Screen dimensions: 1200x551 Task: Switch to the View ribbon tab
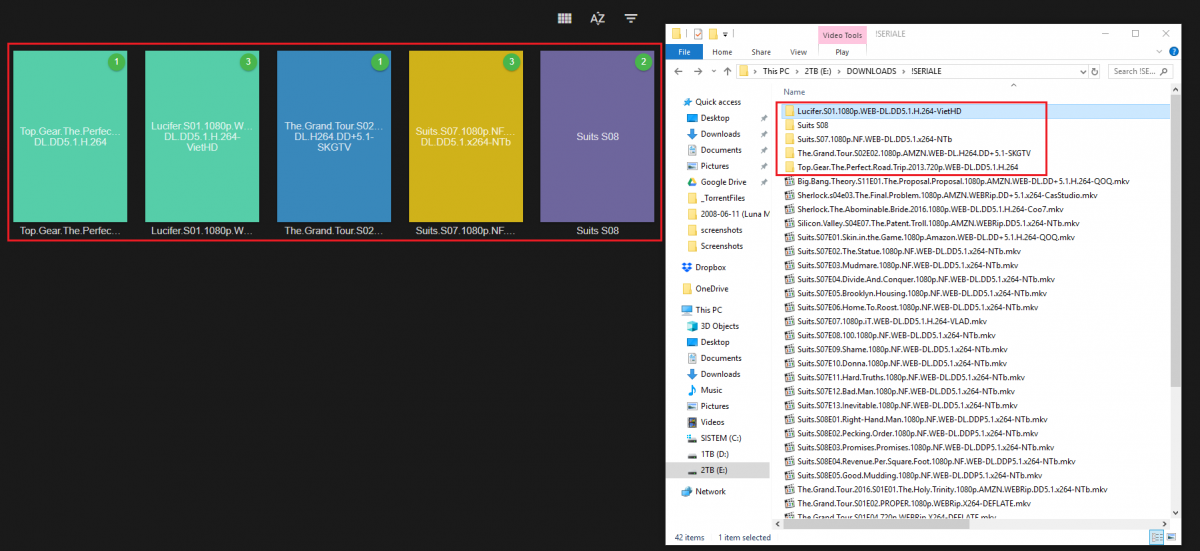[798, 52]
